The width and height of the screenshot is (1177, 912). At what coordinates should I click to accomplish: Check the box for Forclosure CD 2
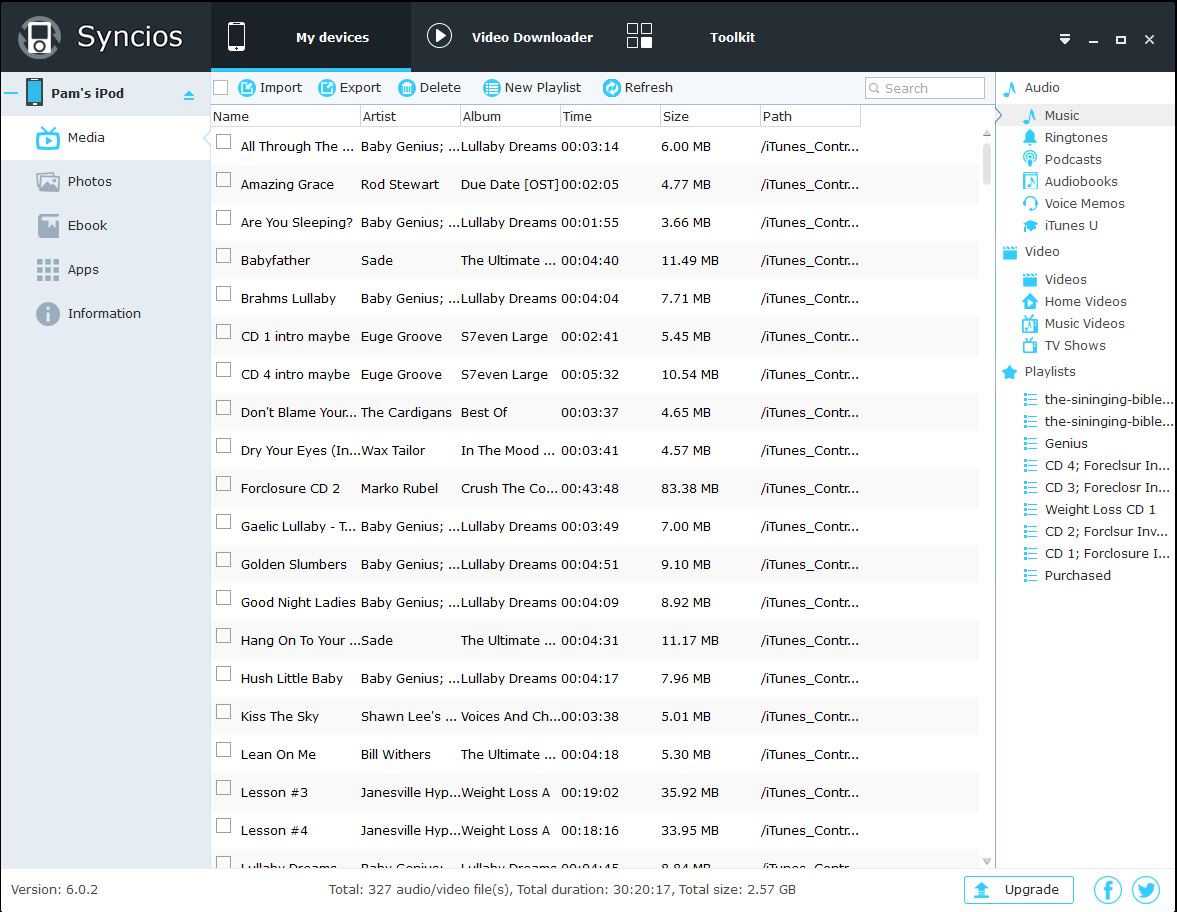(x=224, y=483)
